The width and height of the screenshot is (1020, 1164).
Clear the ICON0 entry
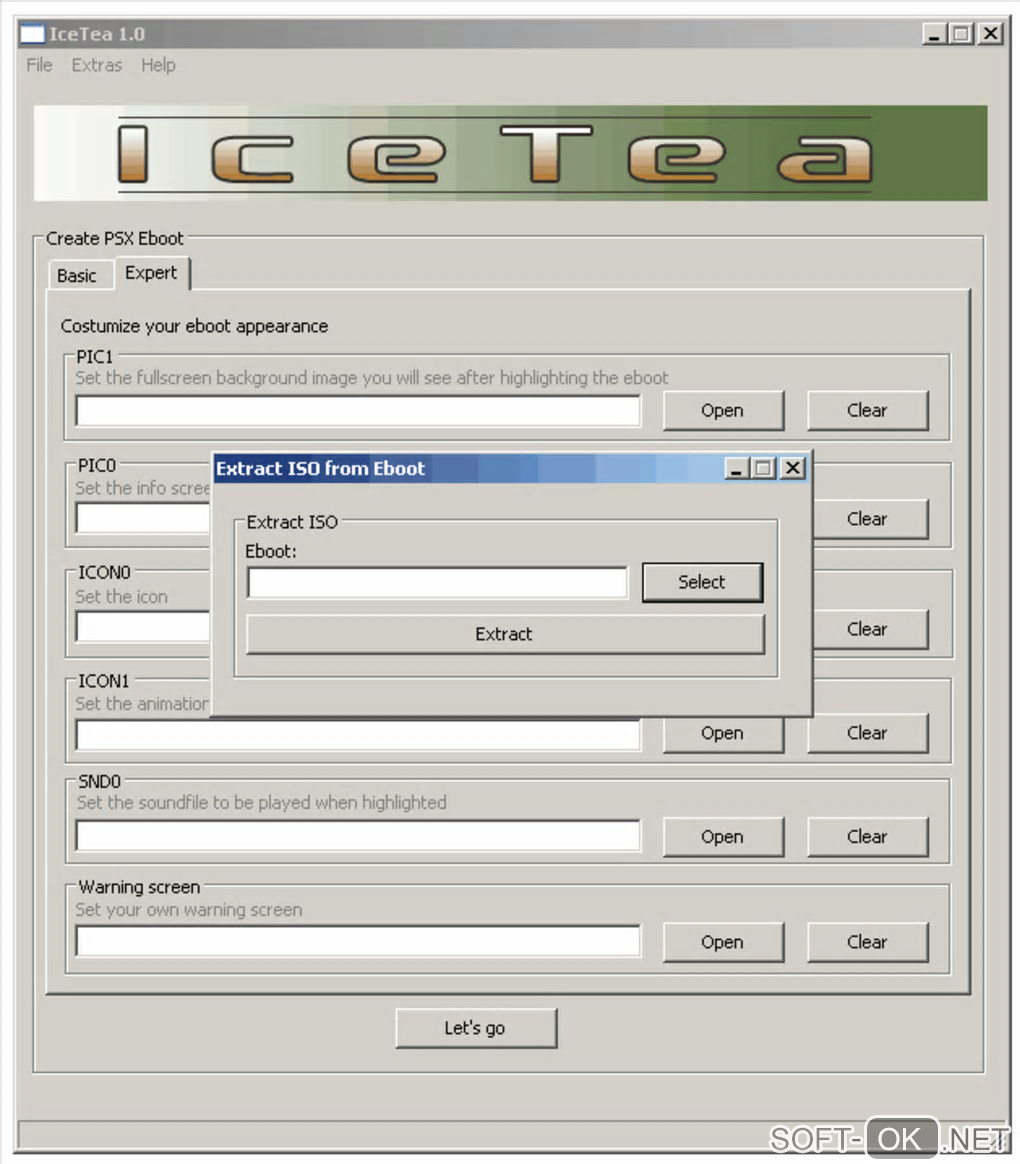(870, 629)
